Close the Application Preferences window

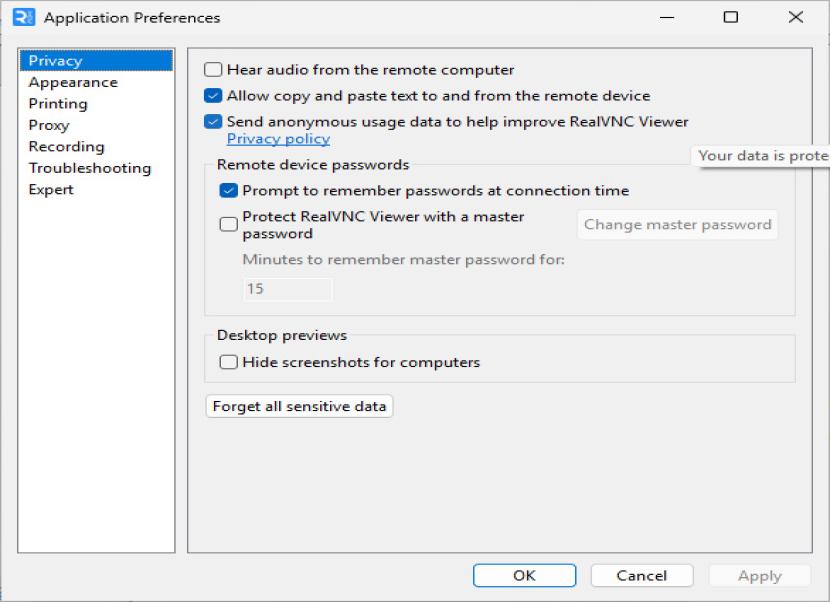tap(795, 18)
